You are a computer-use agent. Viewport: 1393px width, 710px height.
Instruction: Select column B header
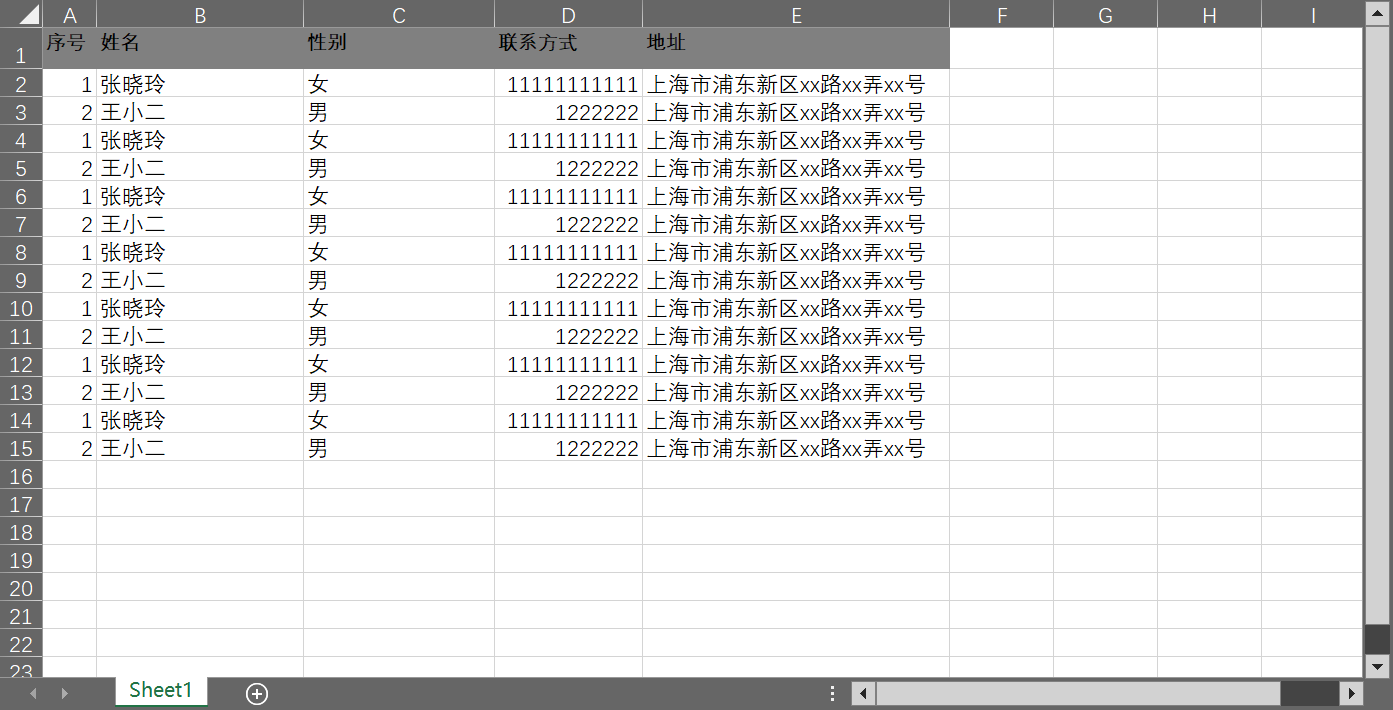pyautogui.click(x=200, y=14)
